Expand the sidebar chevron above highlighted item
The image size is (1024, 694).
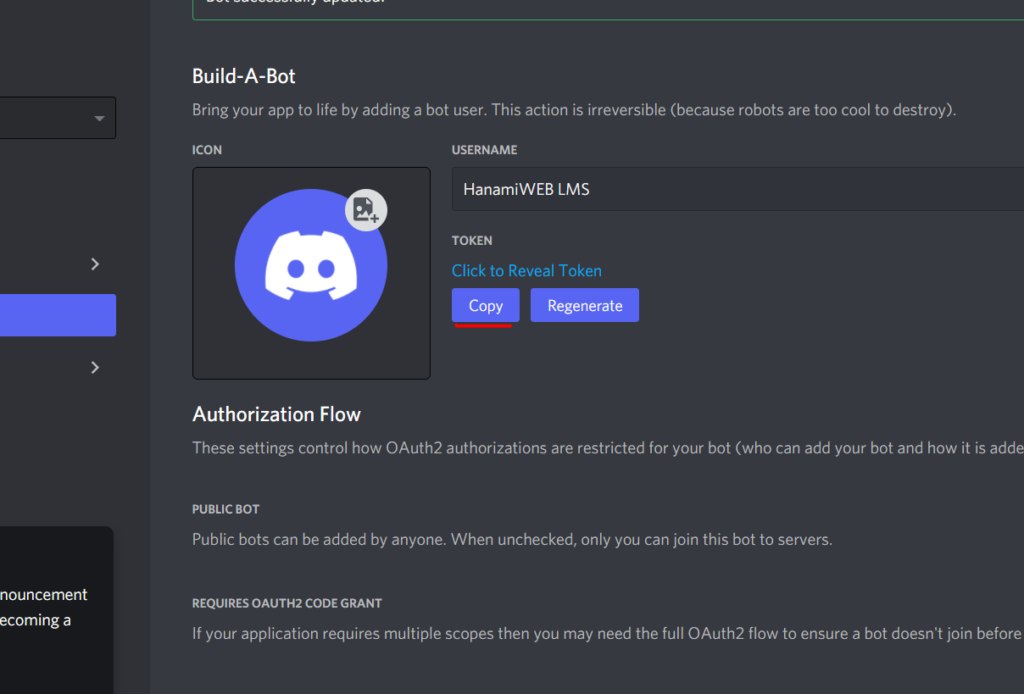[x=95, y=264]
